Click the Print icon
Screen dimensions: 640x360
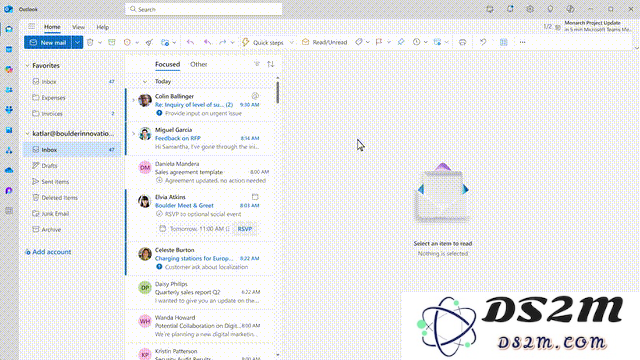tap(462, 42)
